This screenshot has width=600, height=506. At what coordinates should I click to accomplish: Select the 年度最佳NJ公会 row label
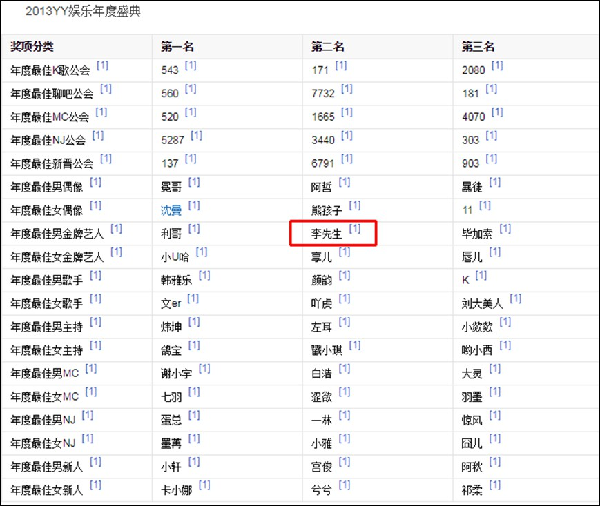(x=48, y=140)
